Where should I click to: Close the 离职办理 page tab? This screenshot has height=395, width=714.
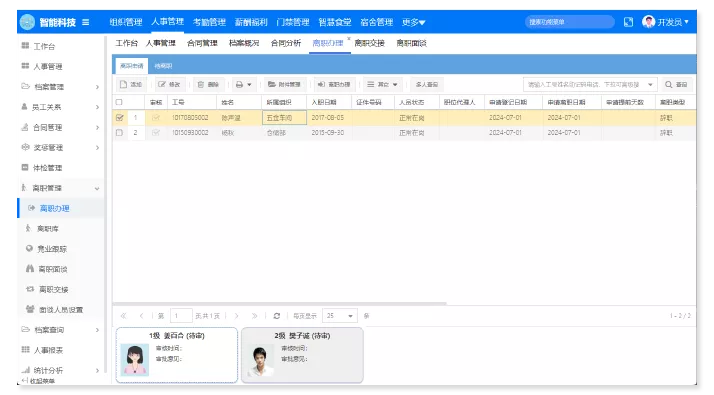click(x=349, y=38)
